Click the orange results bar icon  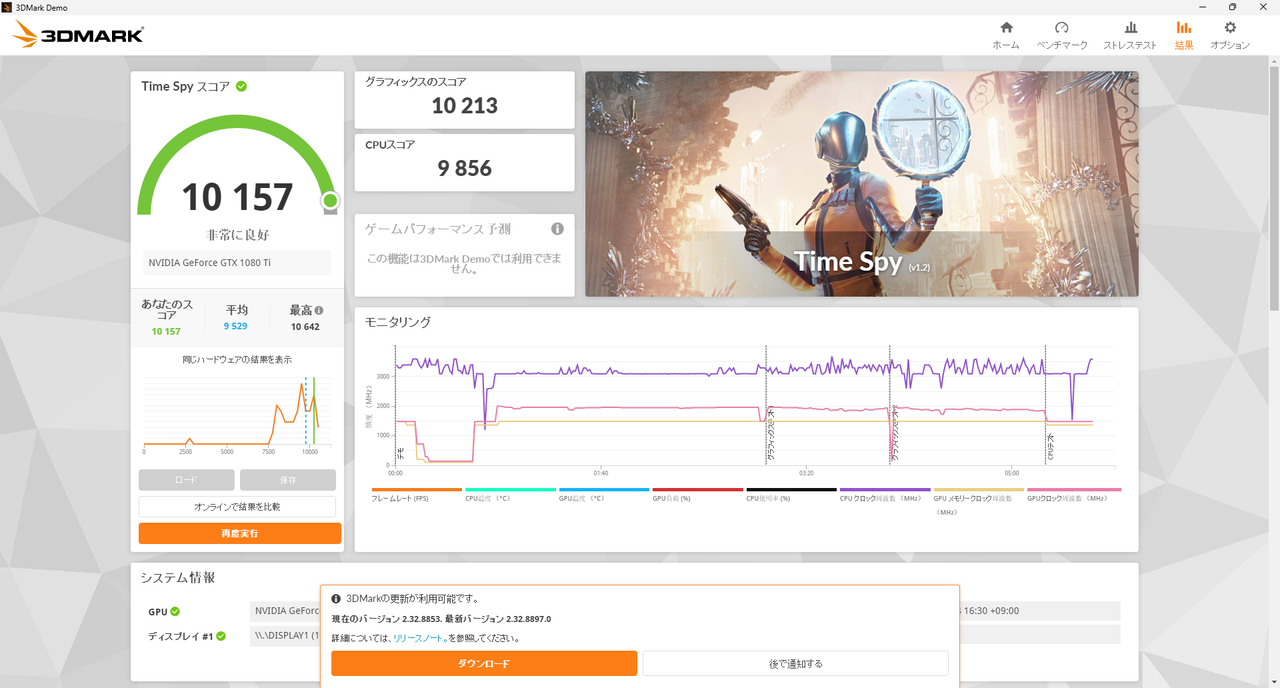(x=1184, y=28)
